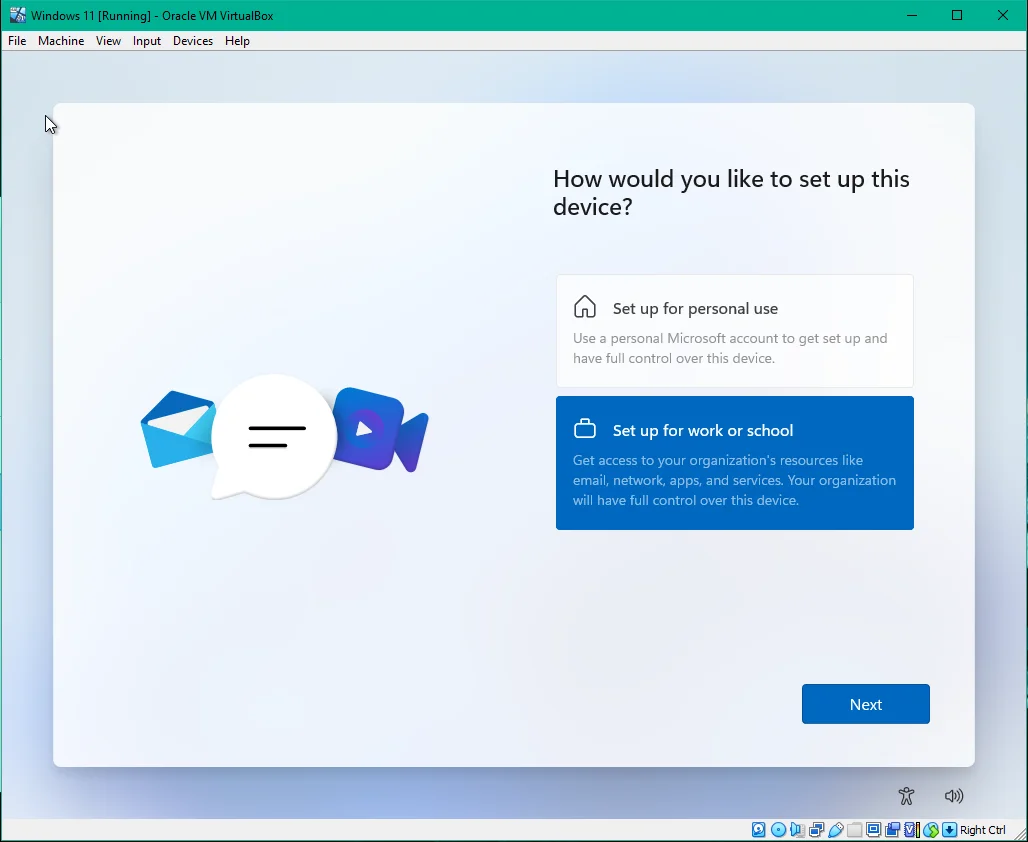Click the keyboard capture arrow icon
The image size is (1028, 842).
(949, 830)
